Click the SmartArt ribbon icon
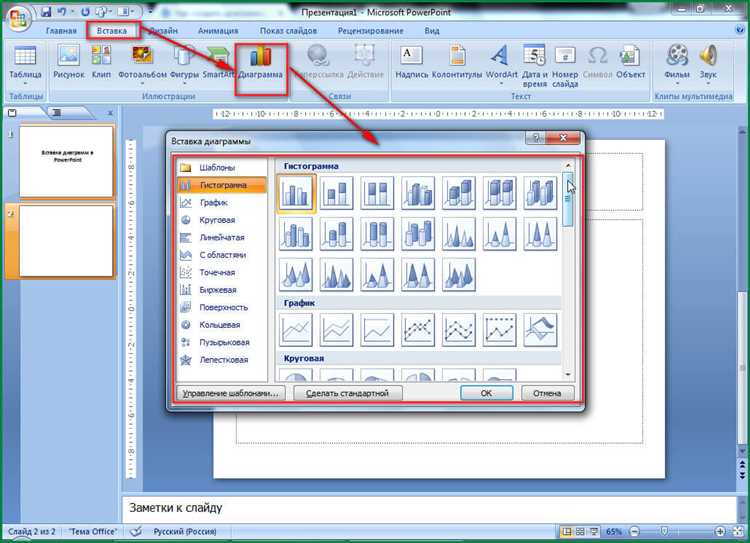Image resolution: width=750 pixels, height=543 pixels. [218, 57]
